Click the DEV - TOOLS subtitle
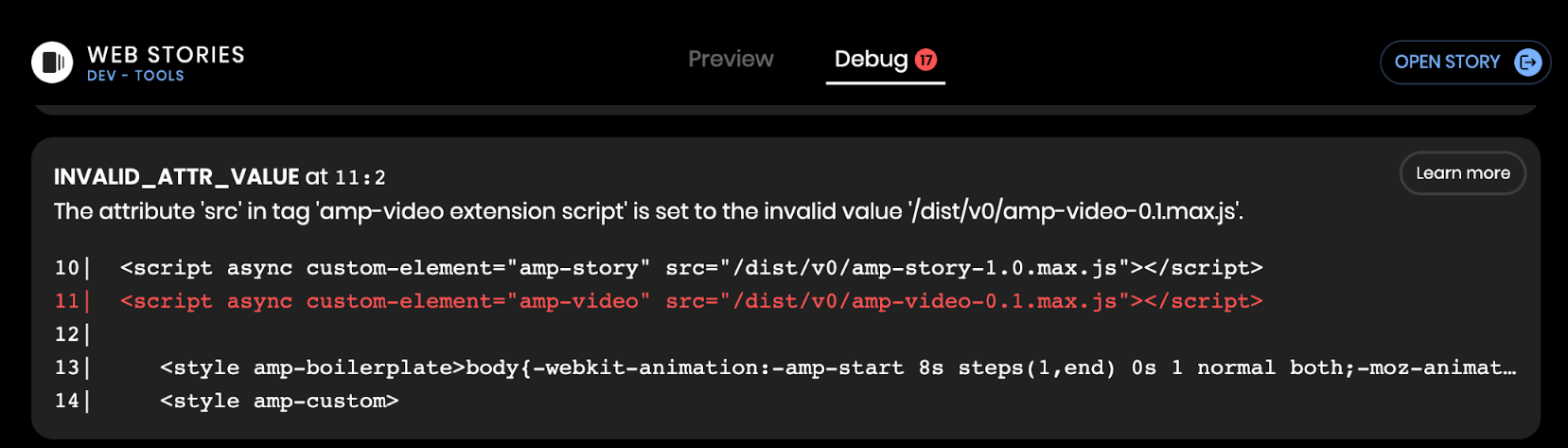Image resolution: width=1568 pixels, height=448 pixels. tap(135, 76)
